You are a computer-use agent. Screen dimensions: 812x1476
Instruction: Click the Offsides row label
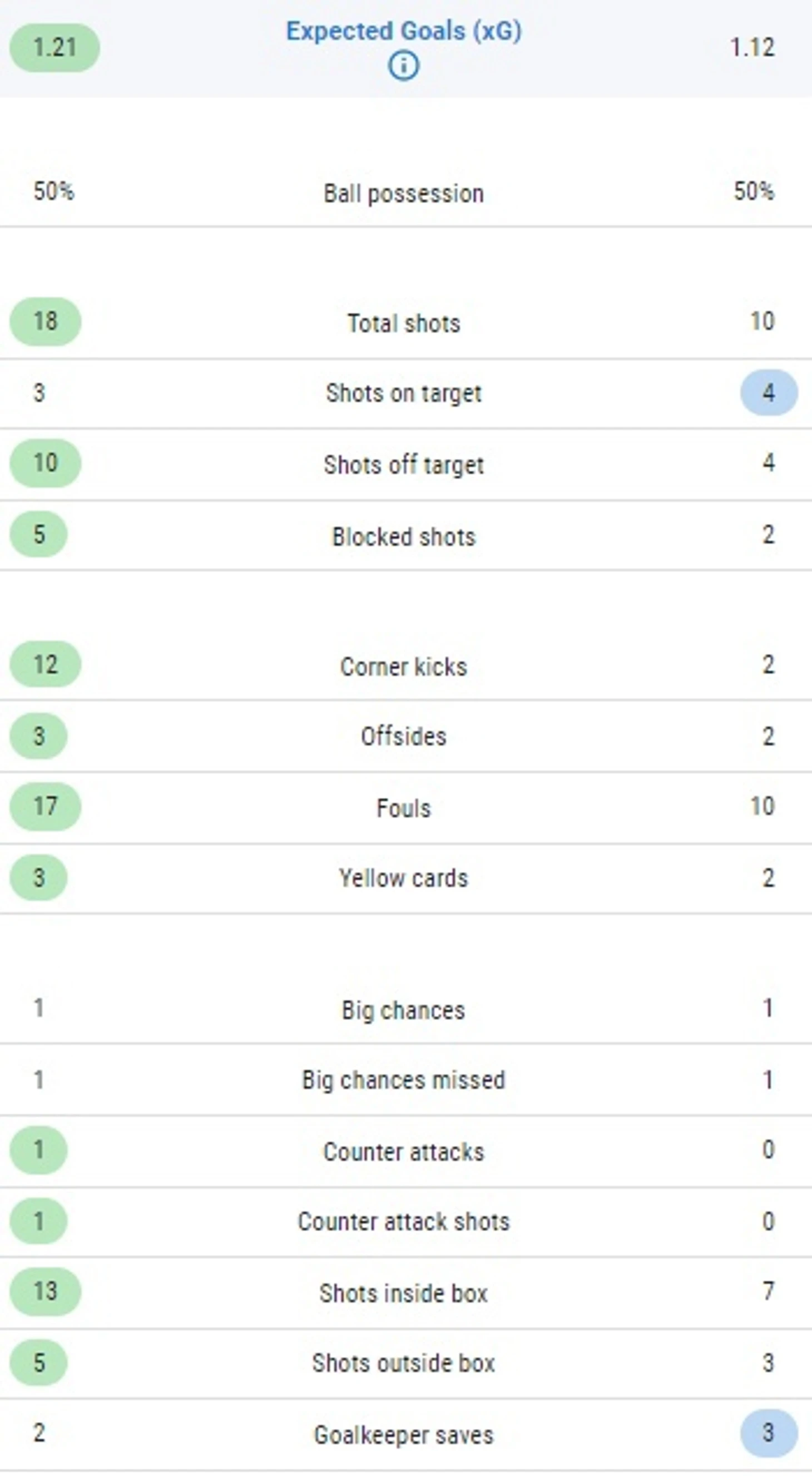pyautogui.click(x=404, y=737)
